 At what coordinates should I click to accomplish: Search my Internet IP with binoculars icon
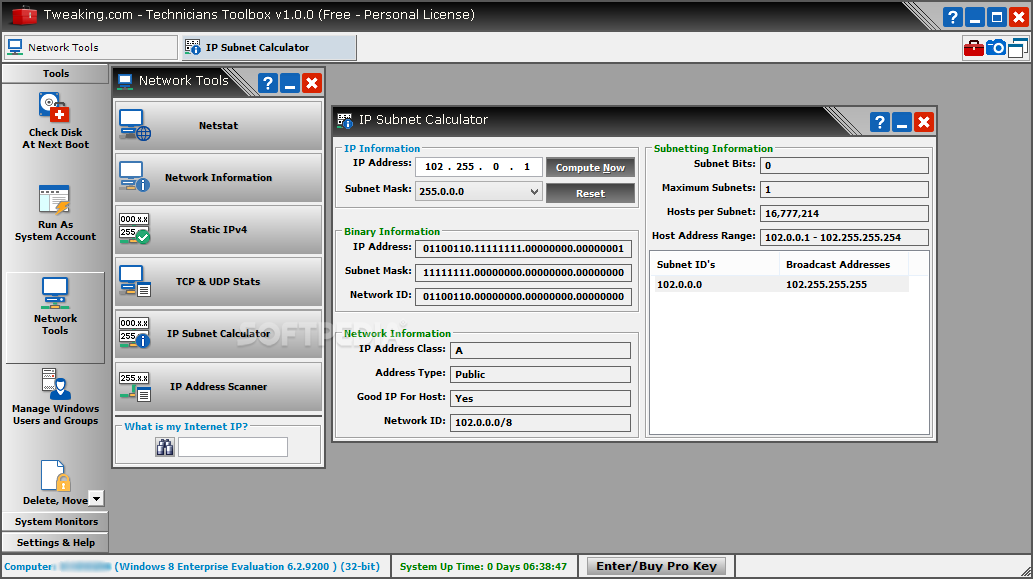(165, 447)
